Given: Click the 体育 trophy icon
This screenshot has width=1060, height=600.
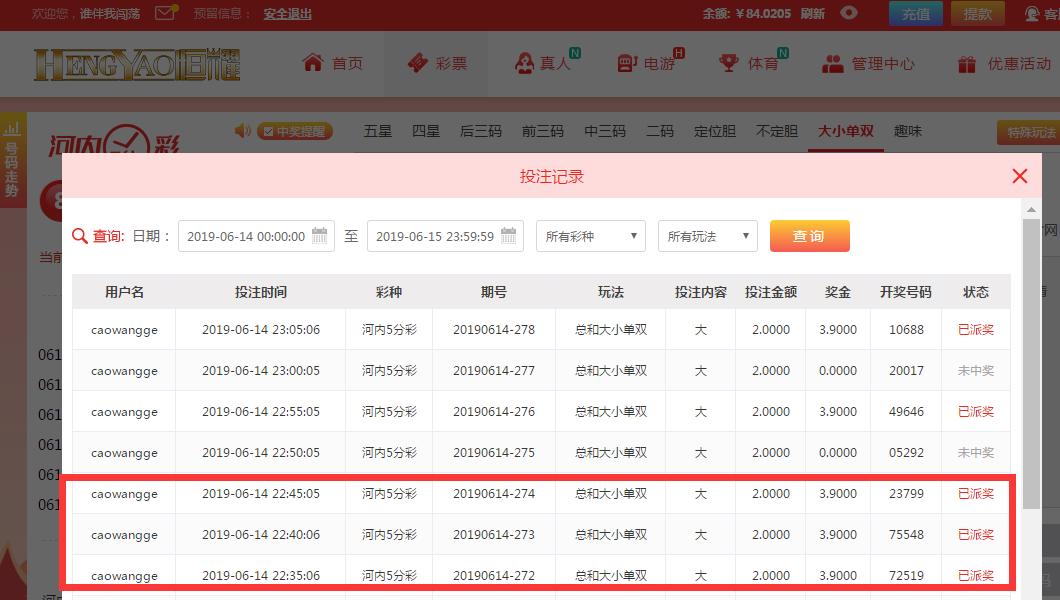Looking at the screenshot, I should click(x=729, y=64).
